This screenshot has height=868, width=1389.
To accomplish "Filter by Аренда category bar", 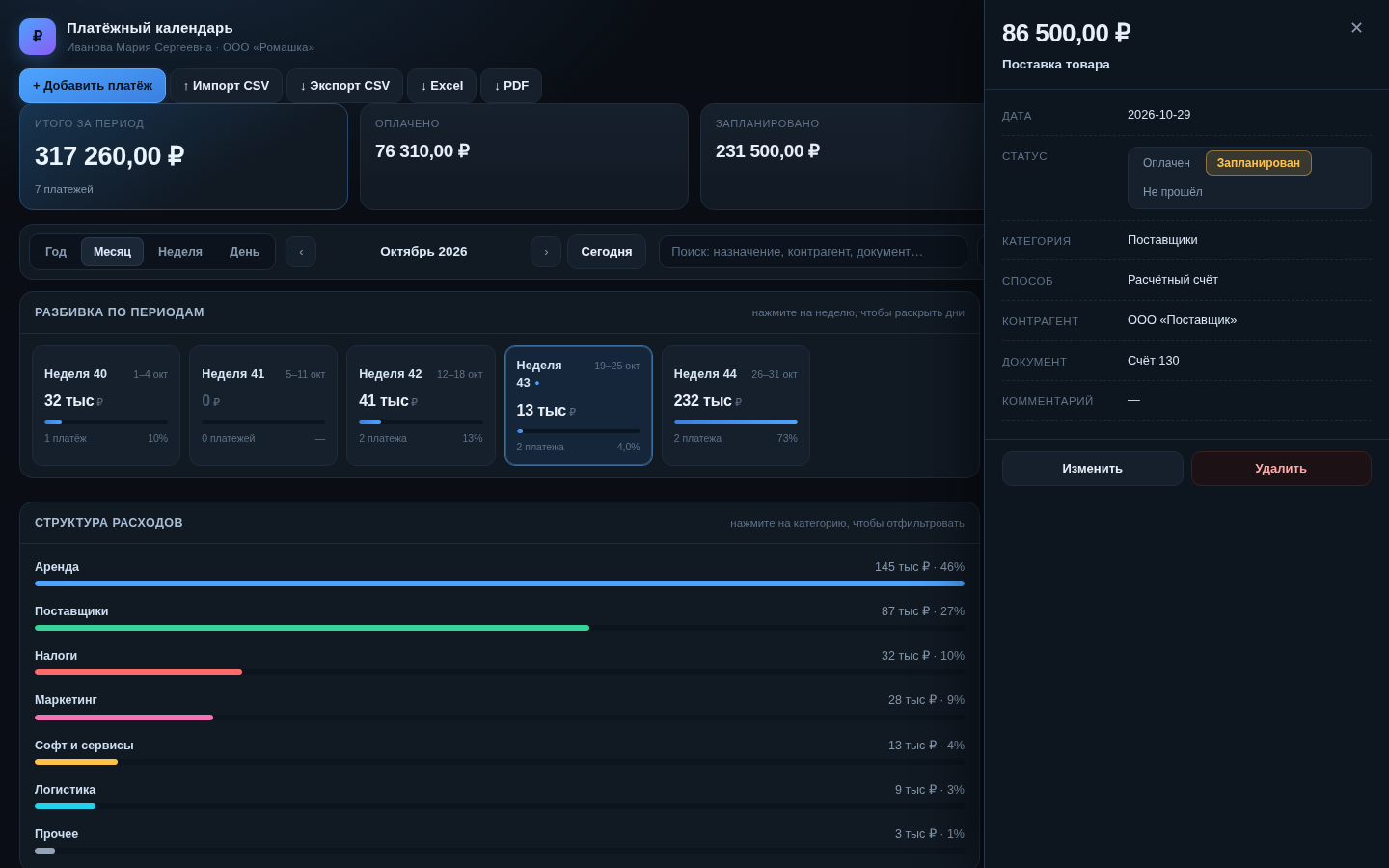I will 500,574.
